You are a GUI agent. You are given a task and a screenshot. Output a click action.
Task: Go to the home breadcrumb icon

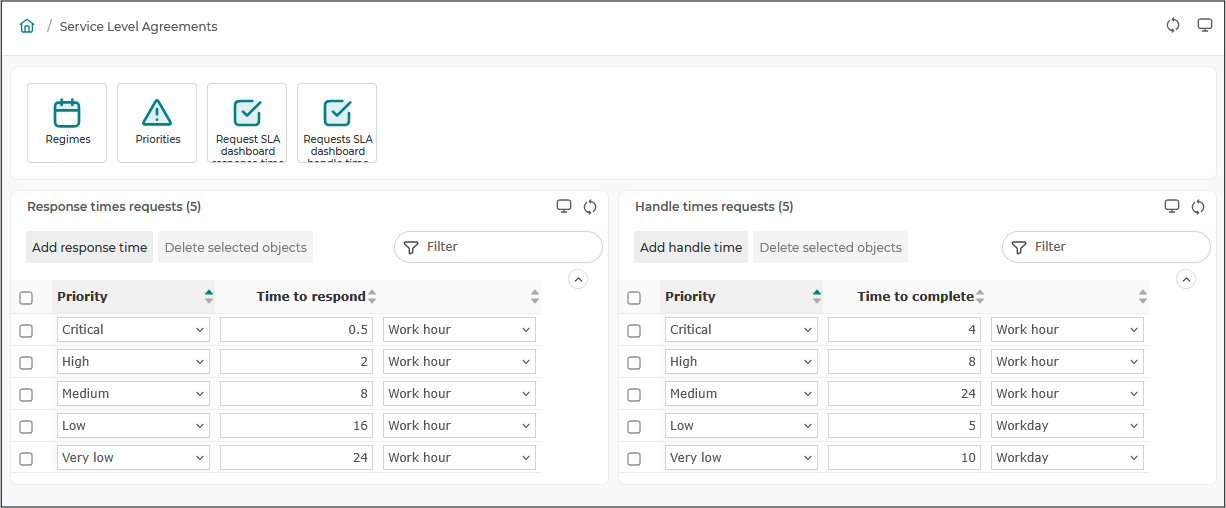point(27,26)
